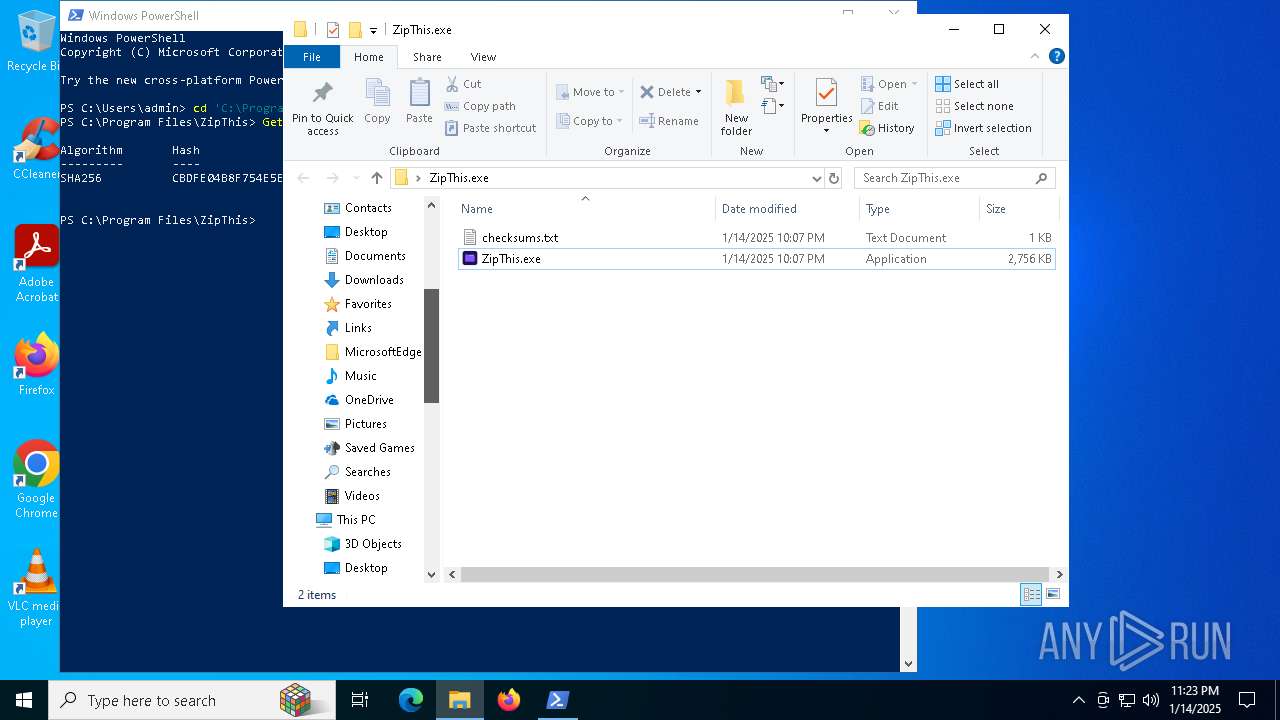Switch to the View ribbon tab
This screenshot has height=720, width=1280.
(x=483, y=57)
